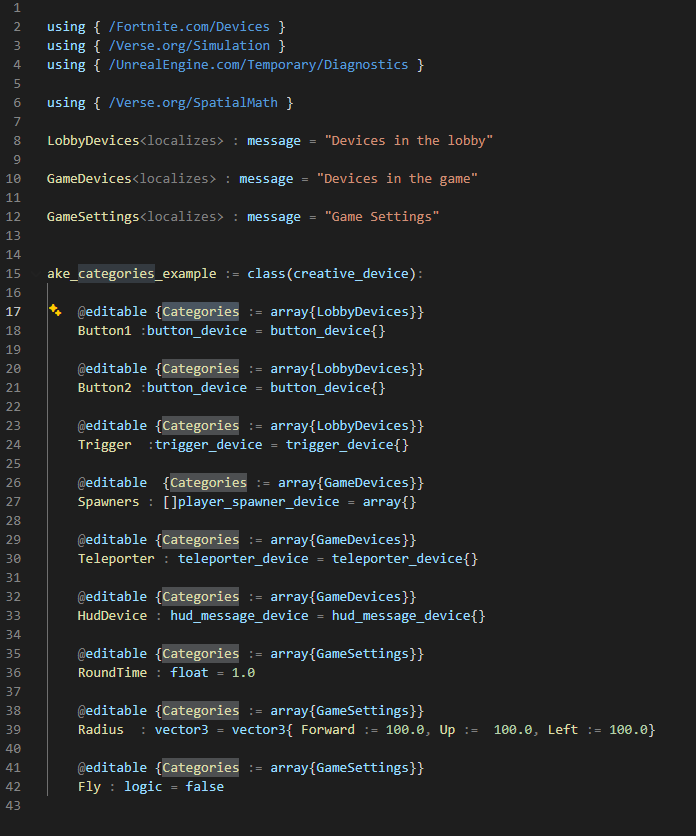Click the empty array{} on line 27
Screen dimensions: 696x836
[x=389, y=502]
